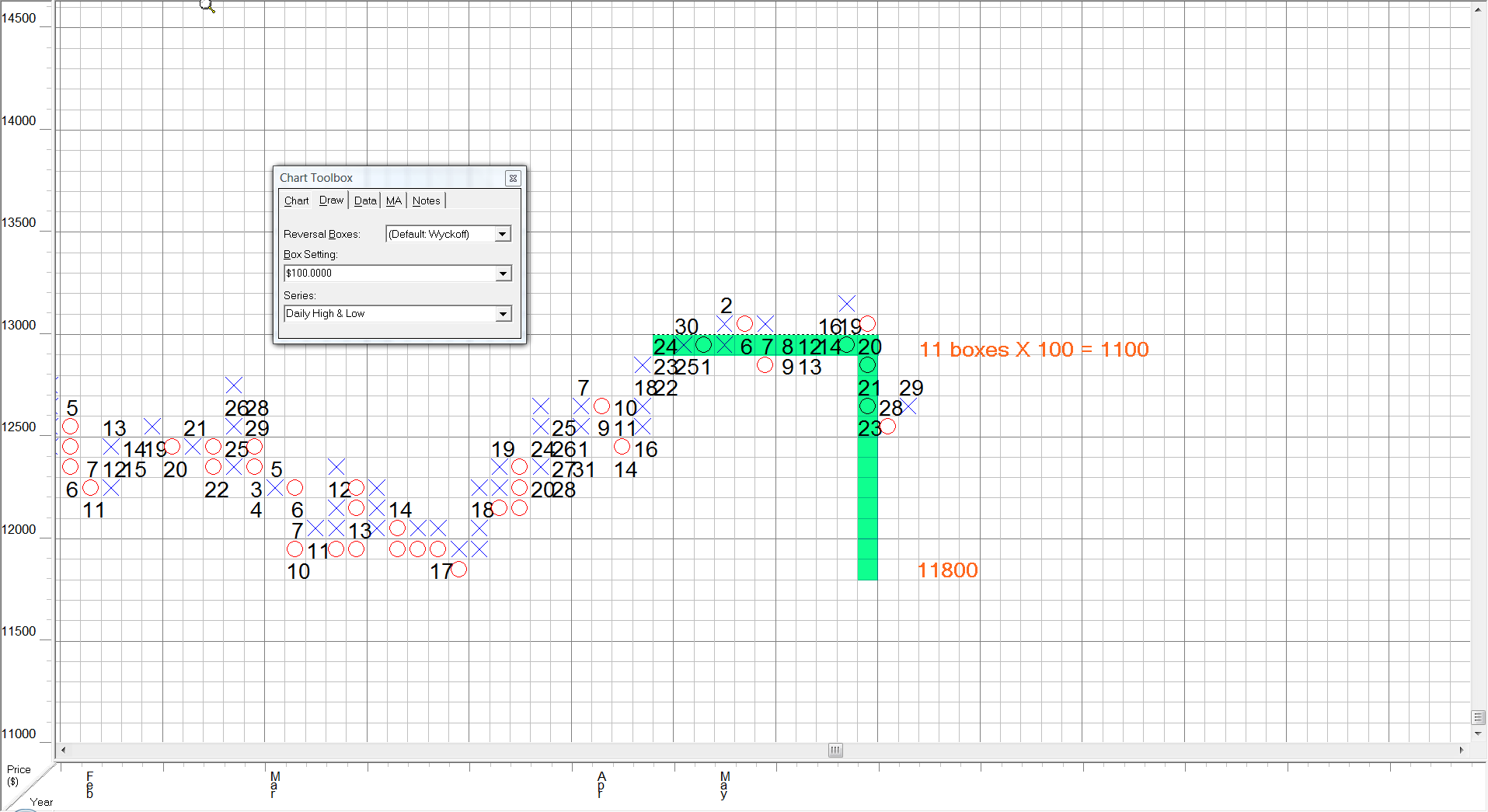
Task: Open the Data tab
Action: (365, 200)
